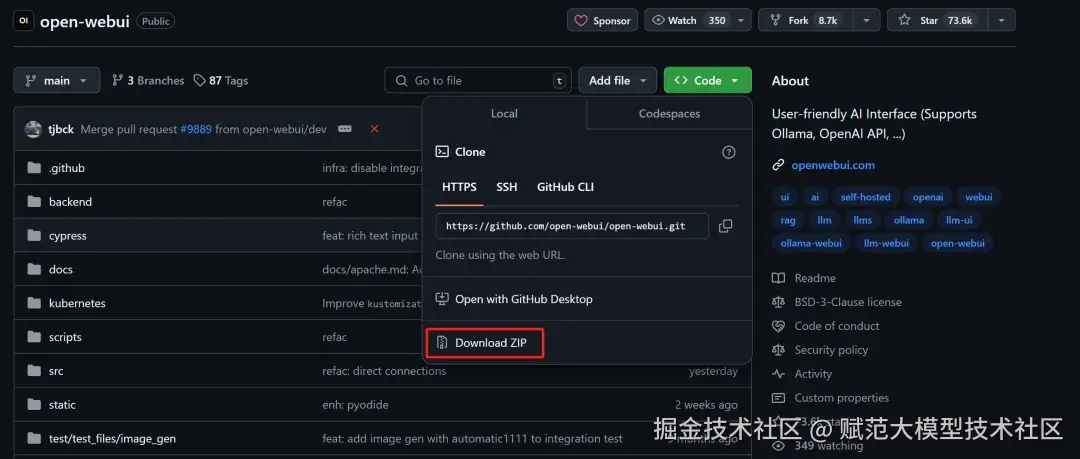Screen dimensions: 1080x459
Task: Click Download ZIP
Action: tap(486, 343)
